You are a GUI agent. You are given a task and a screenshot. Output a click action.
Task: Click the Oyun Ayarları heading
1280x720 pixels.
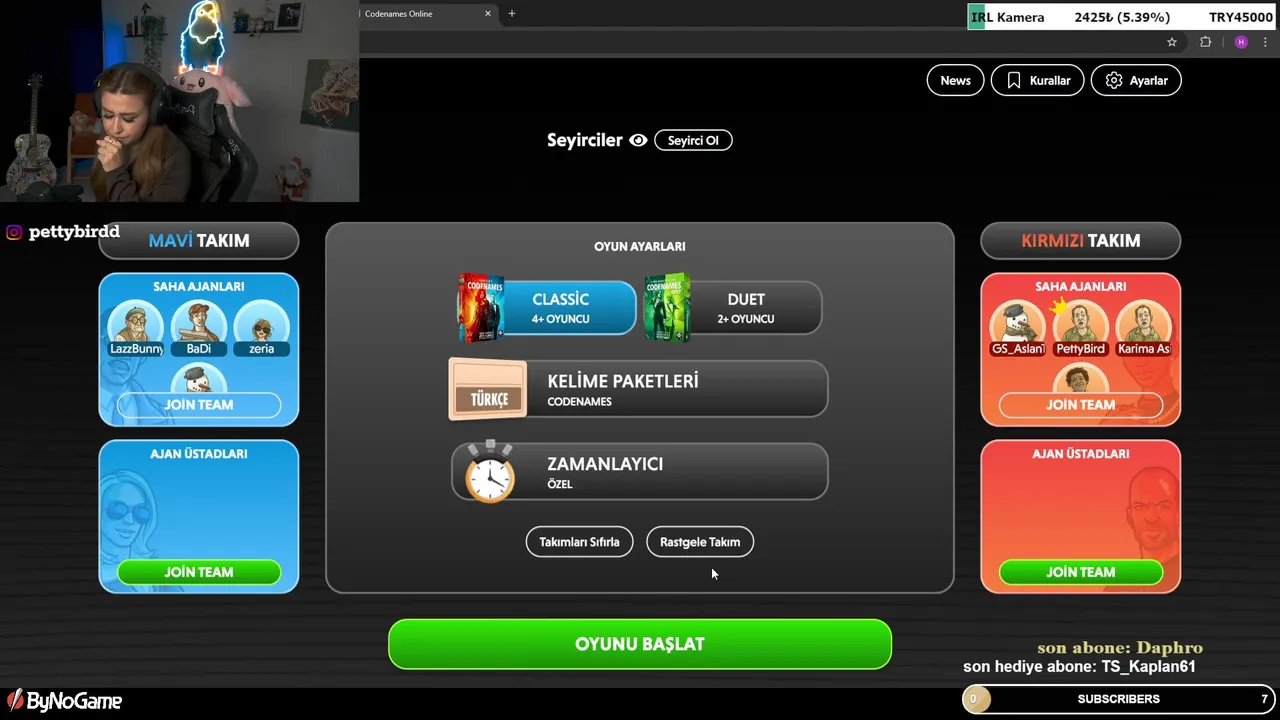coord(640,246)
